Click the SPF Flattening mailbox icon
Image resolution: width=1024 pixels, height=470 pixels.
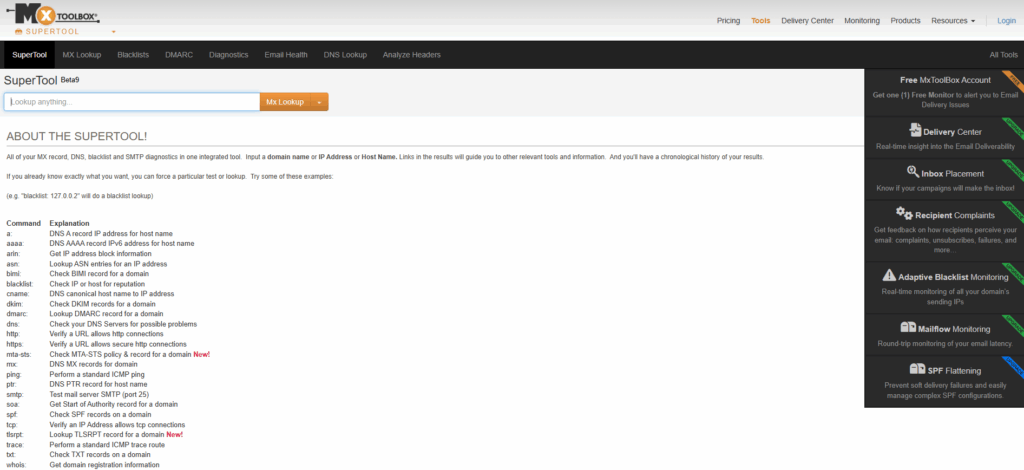tap(918, 369)
